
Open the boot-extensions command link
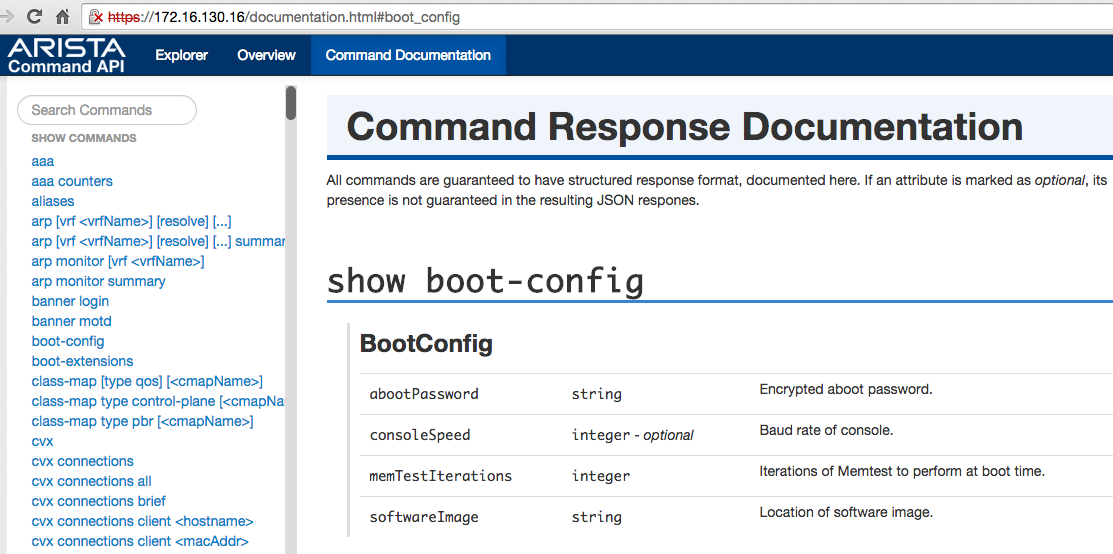click(82, 361)
